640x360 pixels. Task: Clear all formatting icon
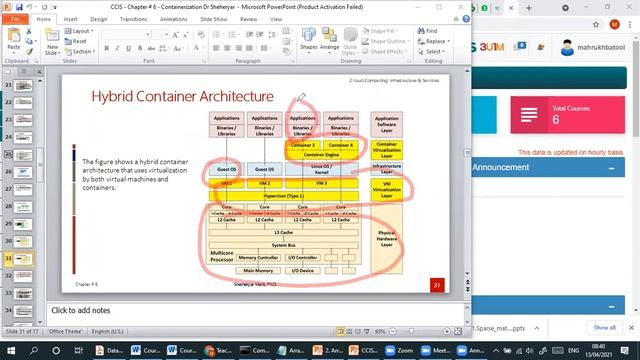[x=201, y=35]
